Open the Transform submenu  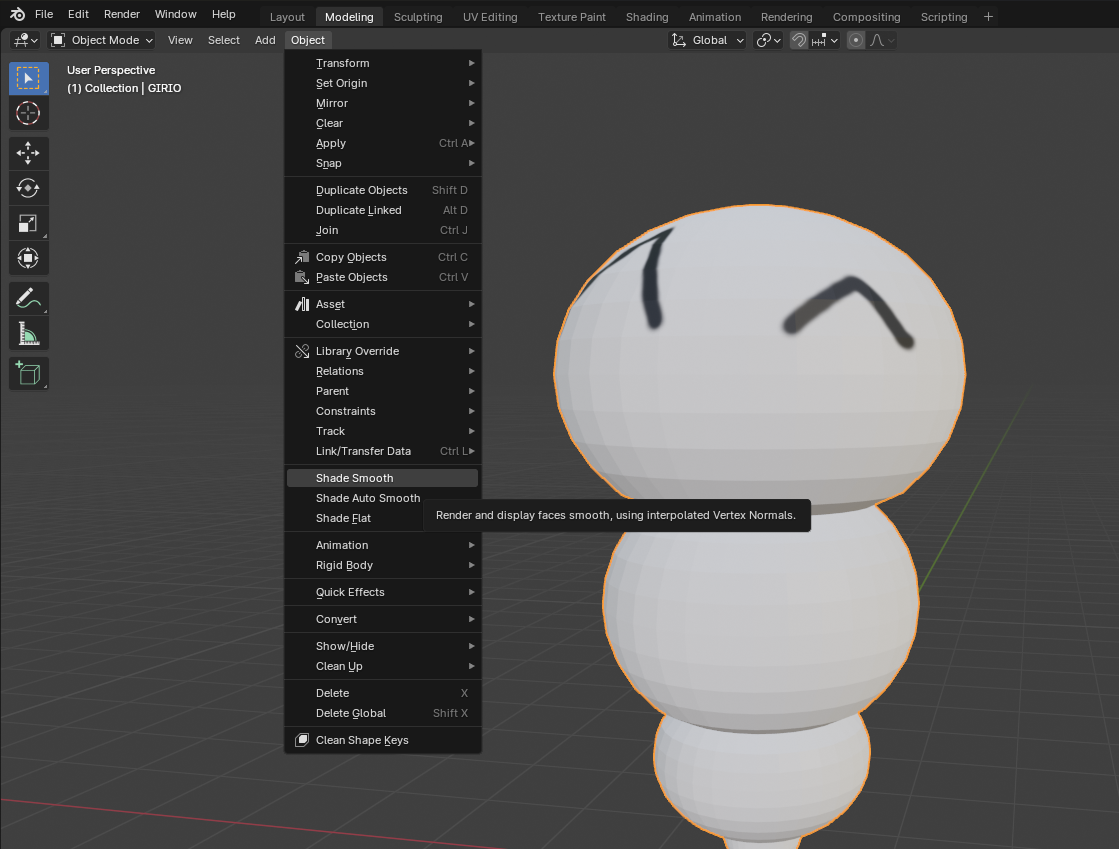(x=345, y=63)
